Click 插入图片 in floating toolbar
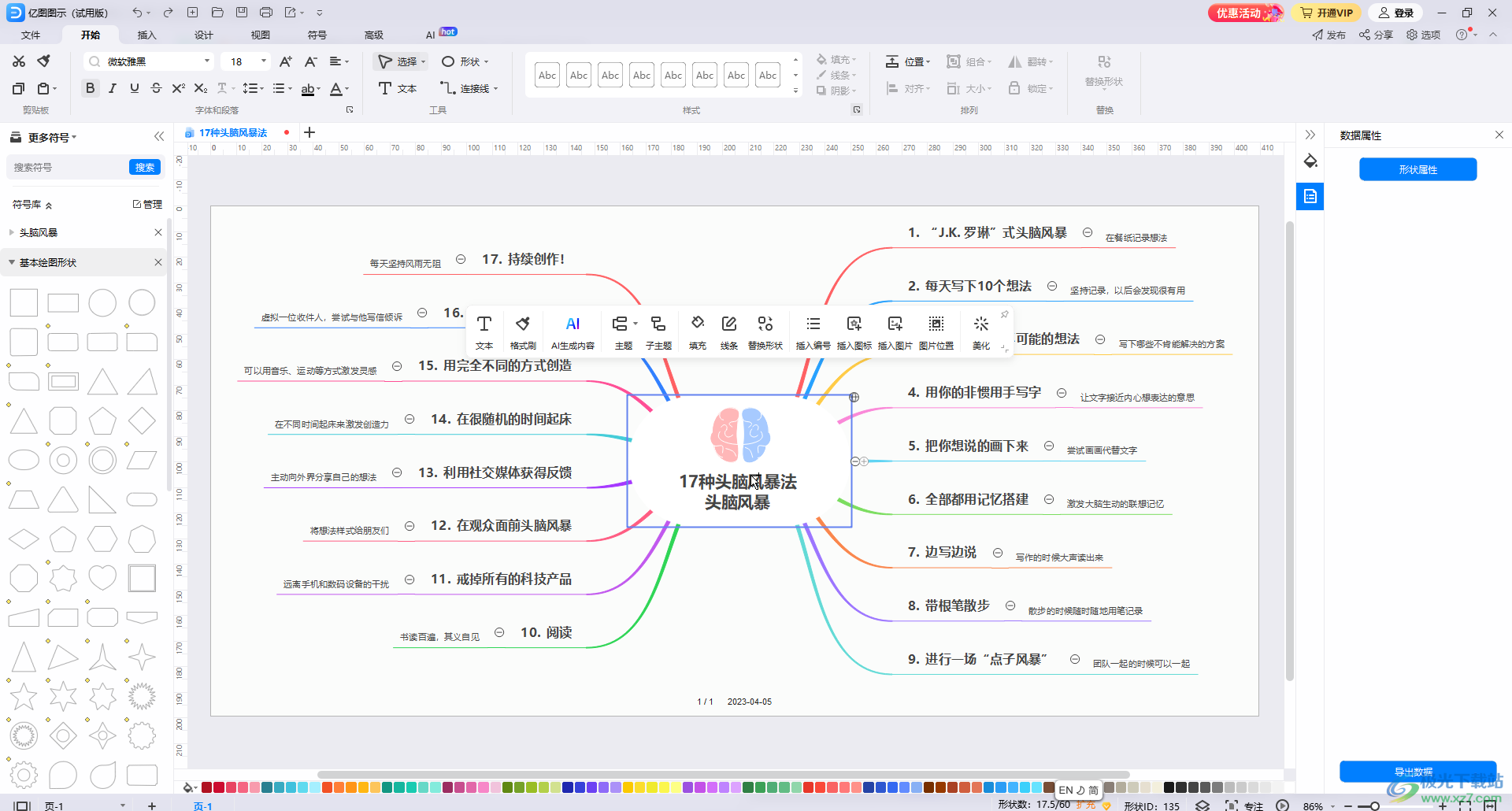This screenshot has width=1512, height=811. (895, 332)
